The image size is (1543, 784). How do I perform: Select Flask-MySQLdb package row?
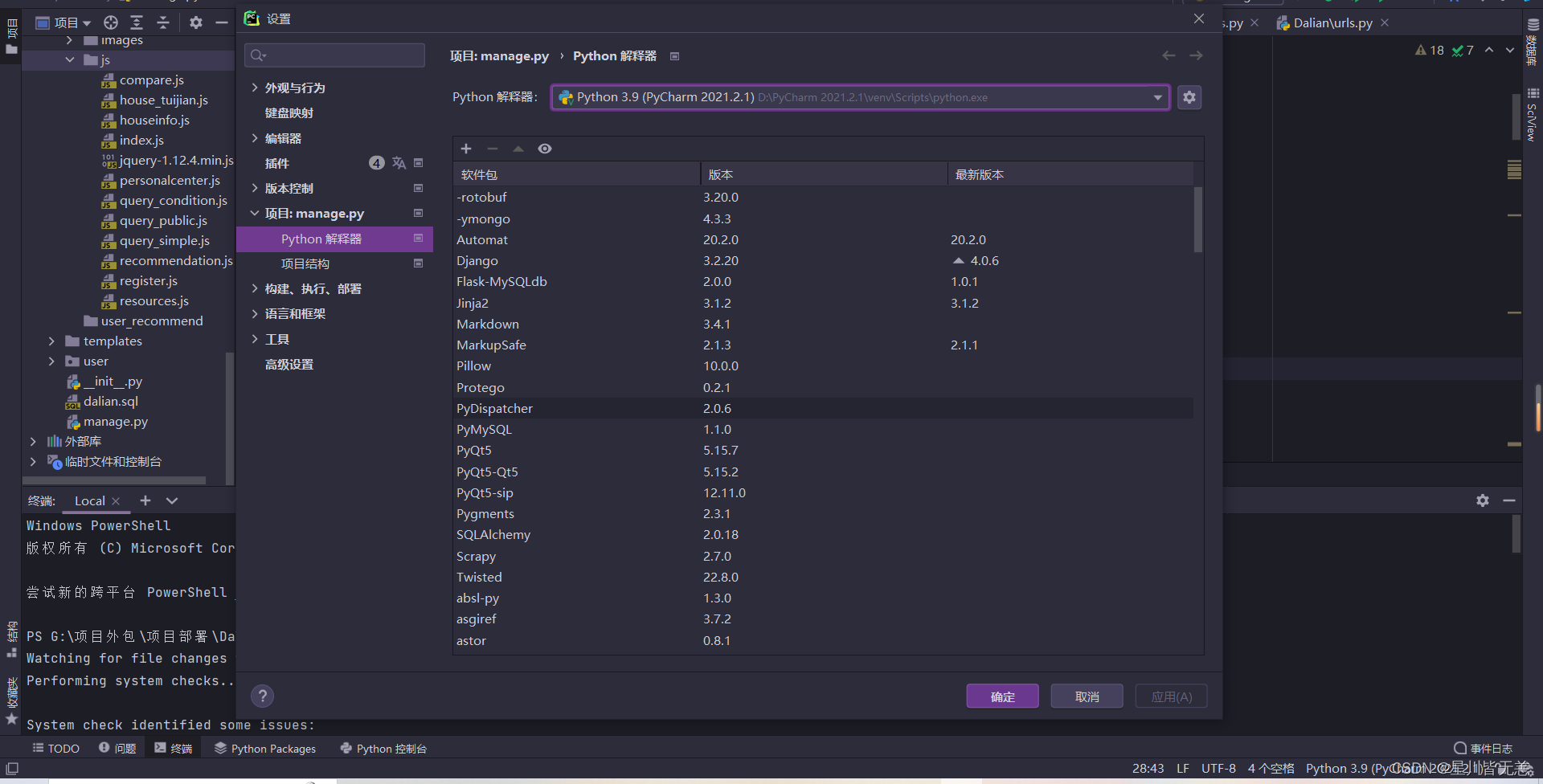pos(823,282)
